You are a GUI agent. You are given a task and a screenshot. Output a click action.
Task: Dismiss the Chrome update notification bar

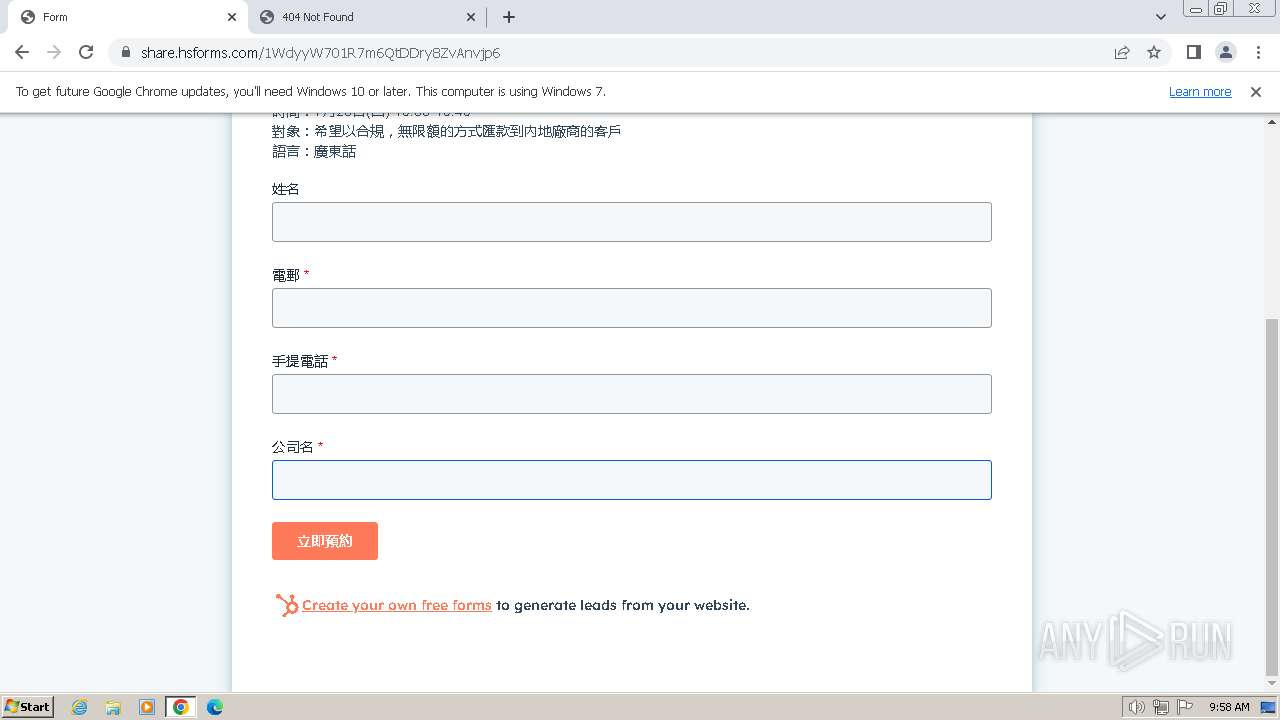pyautogui.click(x=1256, y=91)
